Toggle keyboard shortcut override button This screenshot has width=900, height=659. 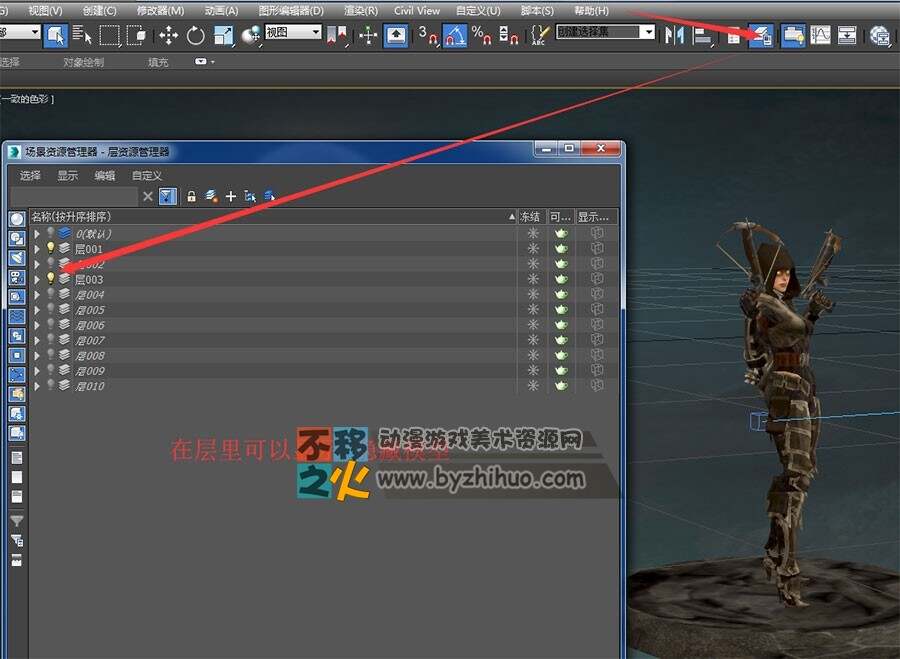point(396,36)
